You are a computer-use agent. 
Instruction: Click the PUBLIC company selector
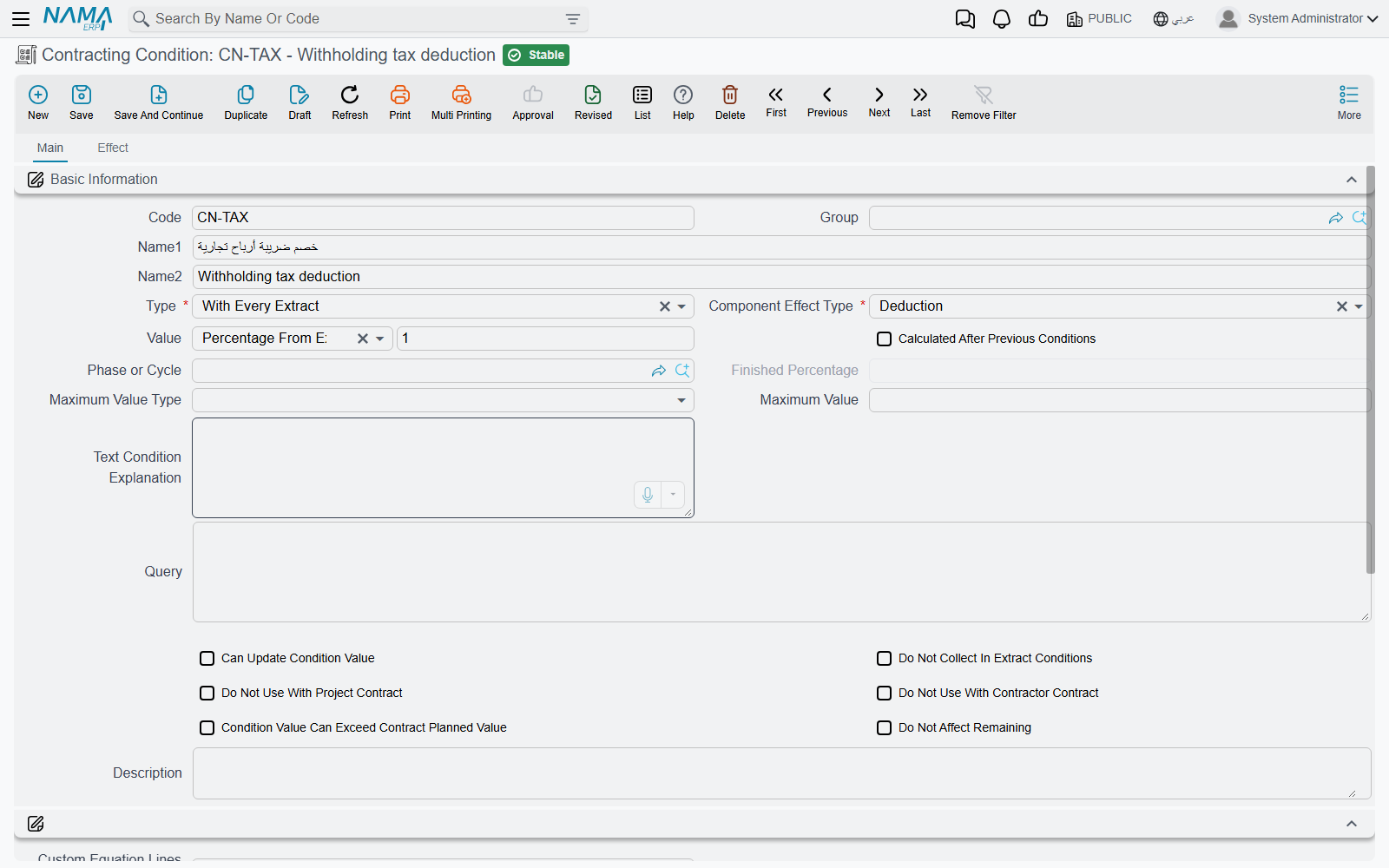(1099, 19)
